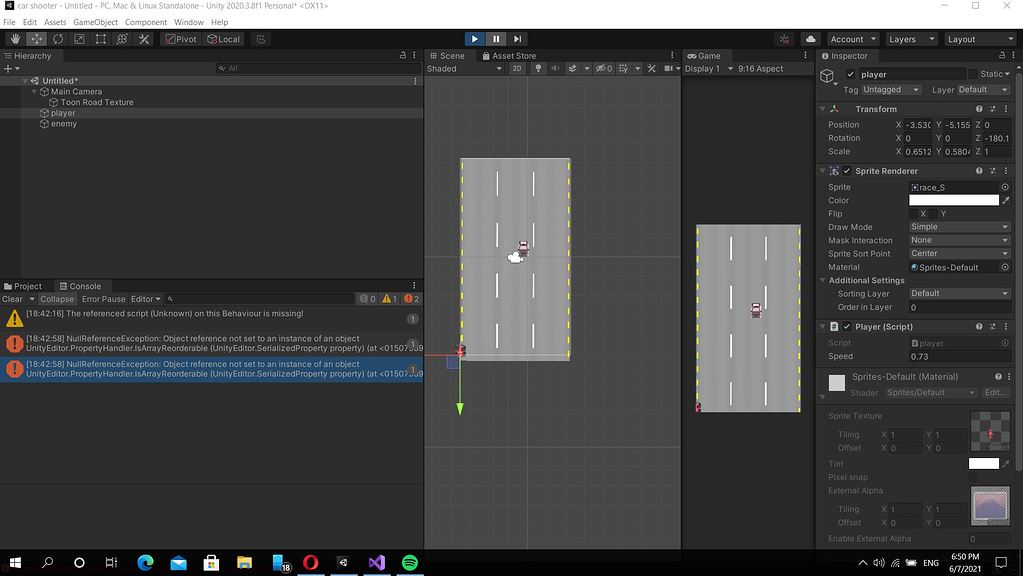This screenshot has height=576, width=1023.
Task: Toggle the Static checkbox
Action: coord(973,74)
